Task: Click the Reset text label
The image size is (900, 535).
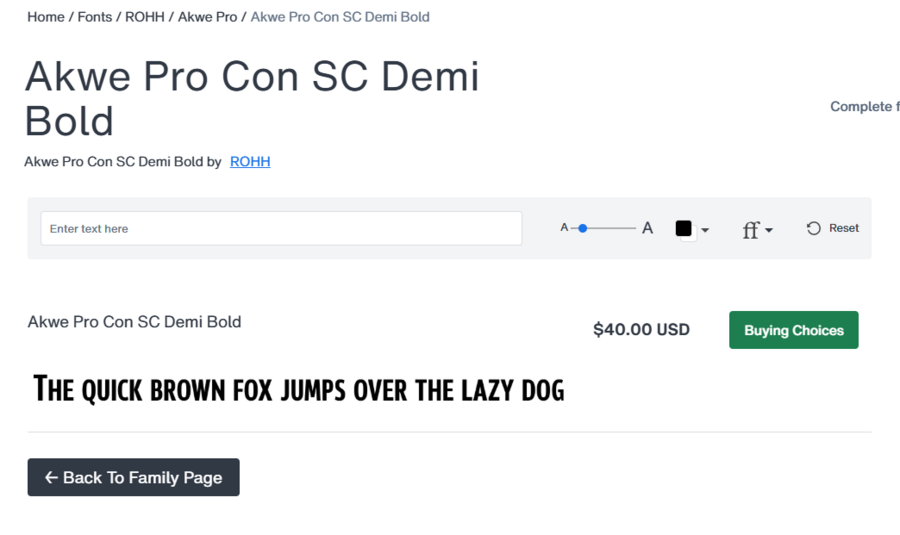Action: pyautogui.click(x=844, y=228)
